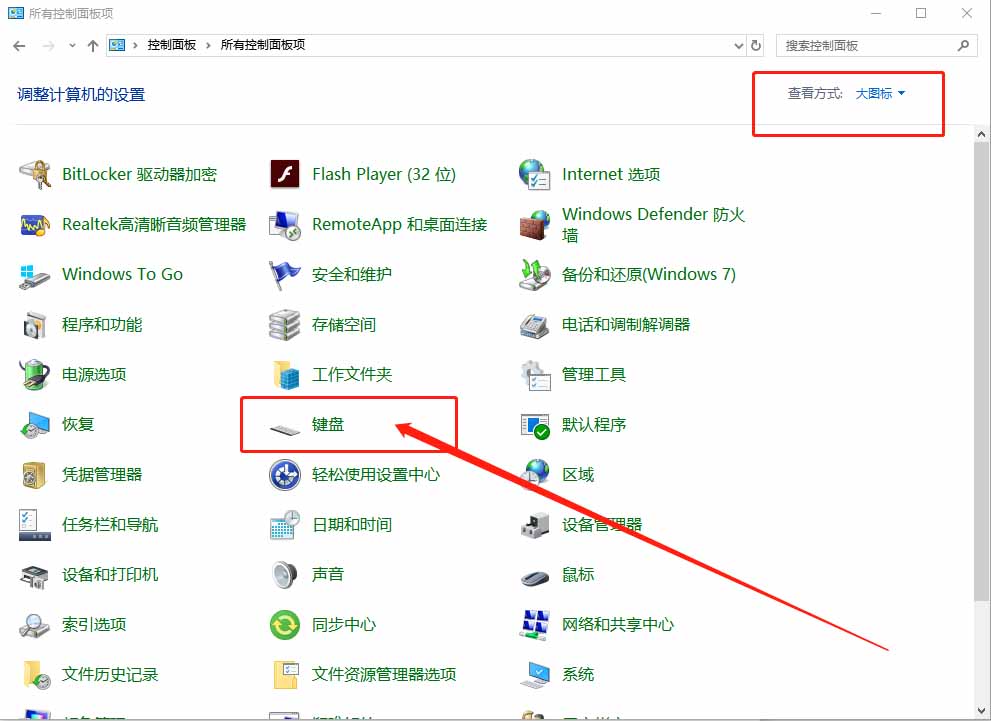Click the 声音 speaker icon
Image resolution: width=991 pixels, height=721 pixels.
285,575
